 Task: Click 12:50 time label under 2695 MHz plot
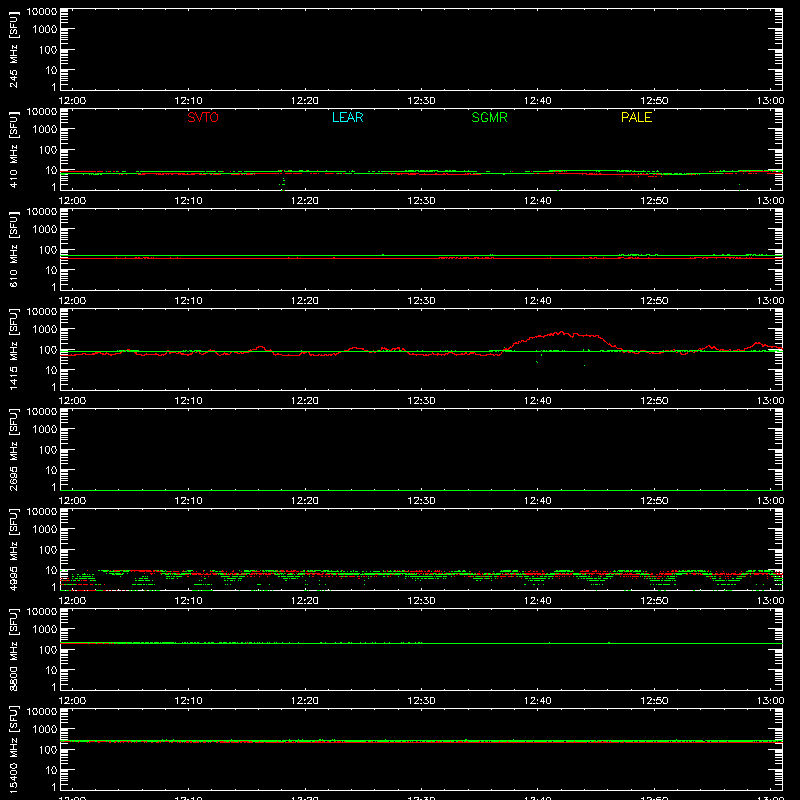[x=654, y=501]
